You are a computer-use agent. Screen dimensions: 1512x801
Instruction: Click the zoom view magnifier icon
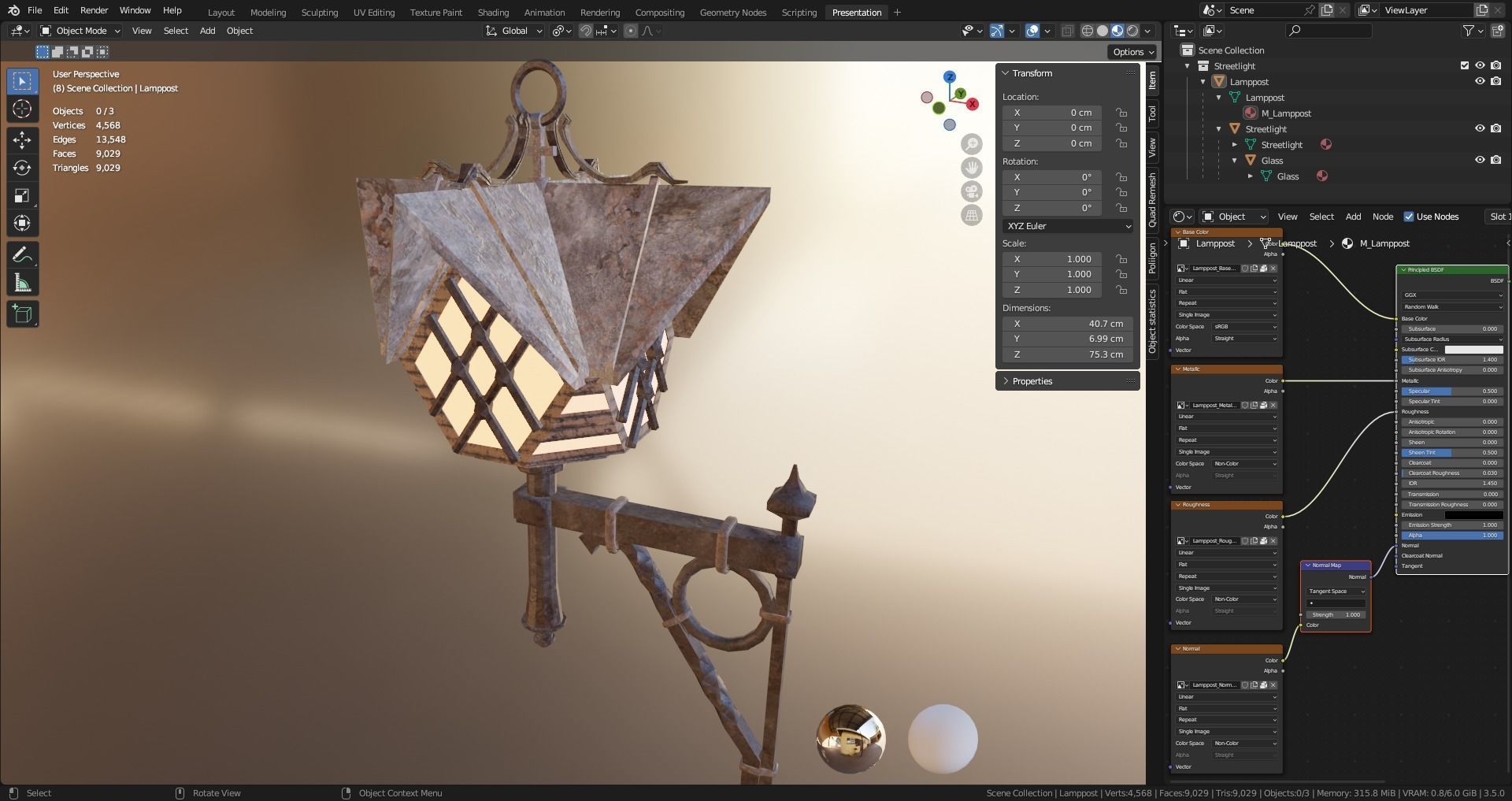(972, 144)
